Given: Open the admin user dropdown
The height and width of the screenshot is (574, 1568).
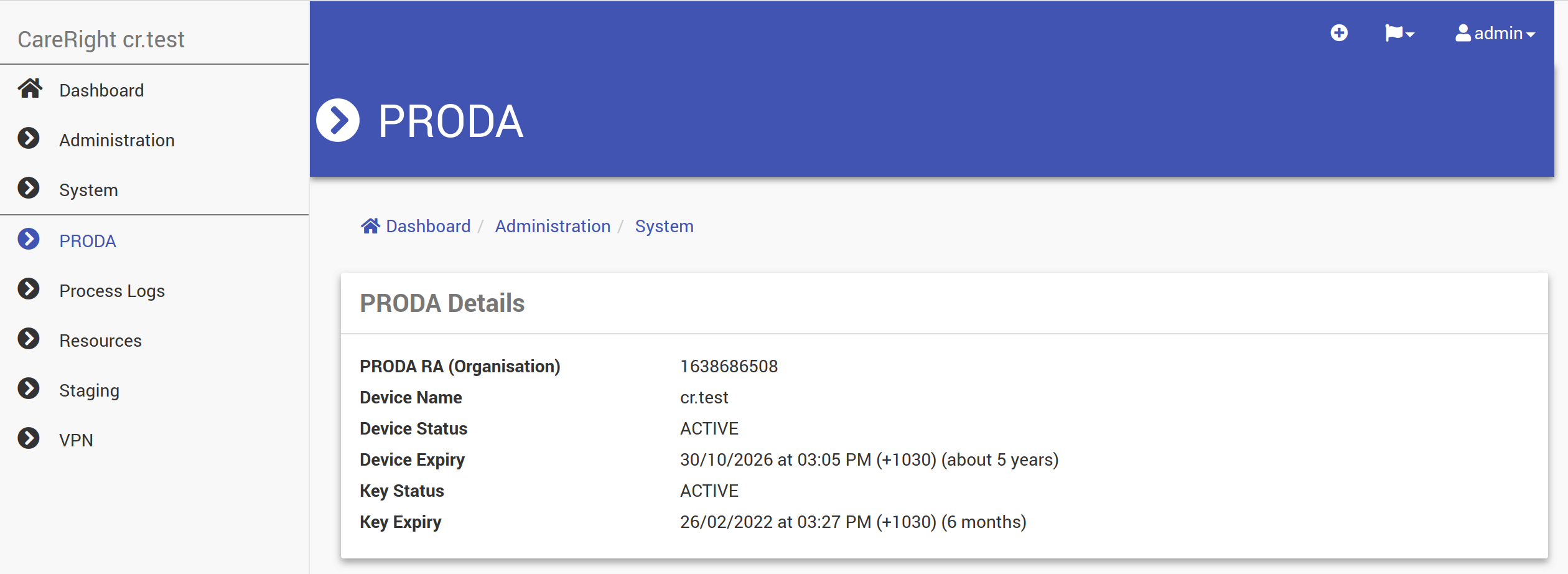Looking at the screenshot, I should coord(1495,33).
